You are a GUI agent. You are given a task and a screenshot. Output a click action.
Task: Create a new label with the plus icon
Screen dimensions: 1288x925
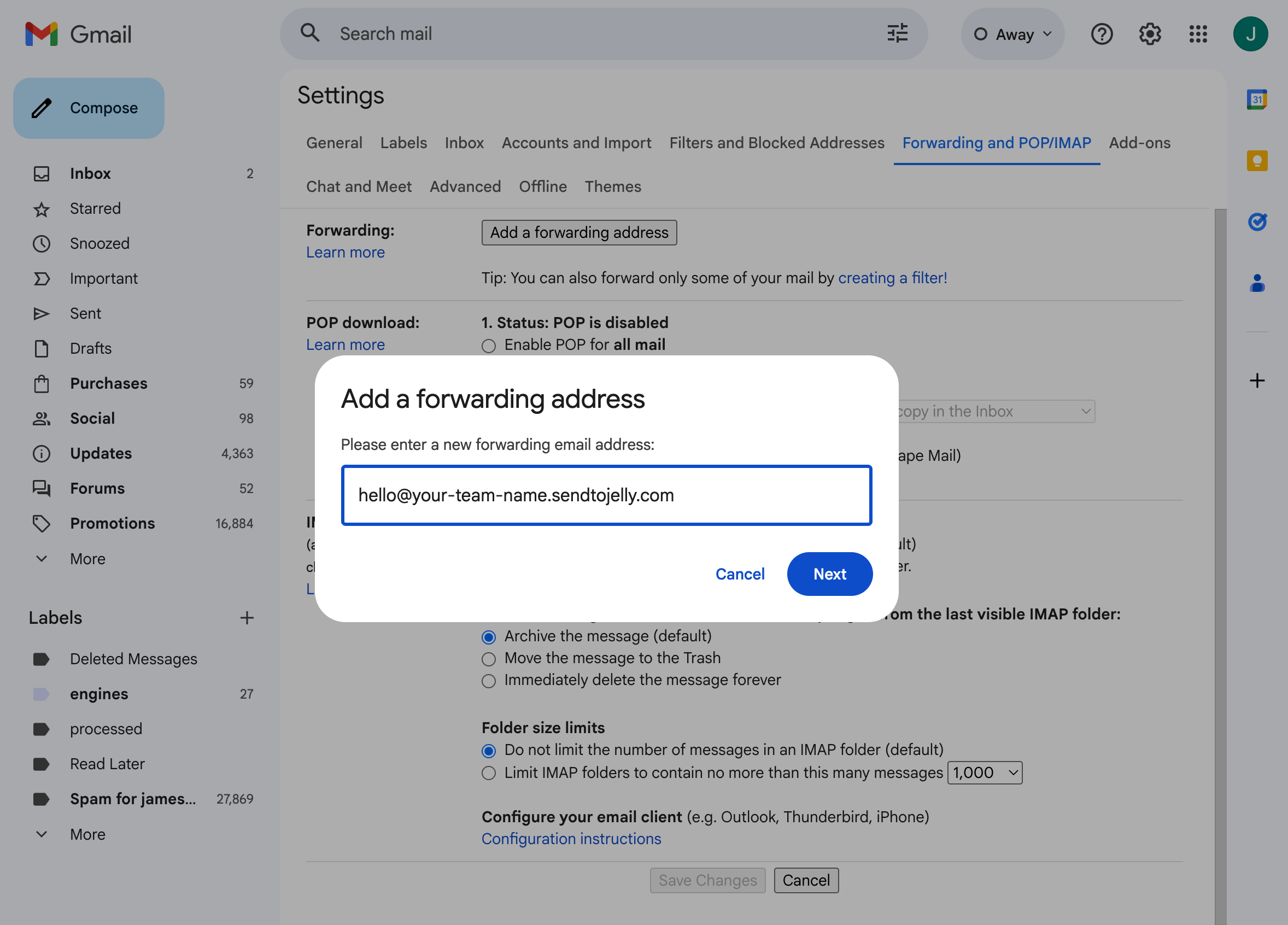tap(247, 618)
